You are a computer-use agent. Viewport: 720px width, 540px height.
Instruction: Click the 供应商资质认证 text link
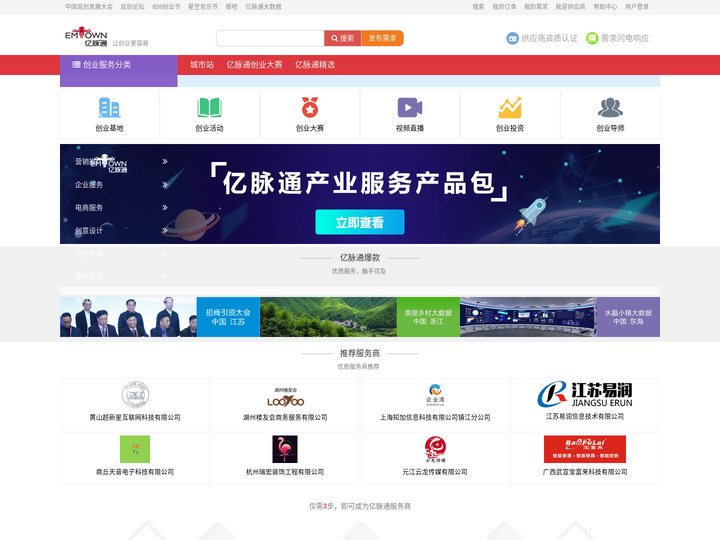549,38
